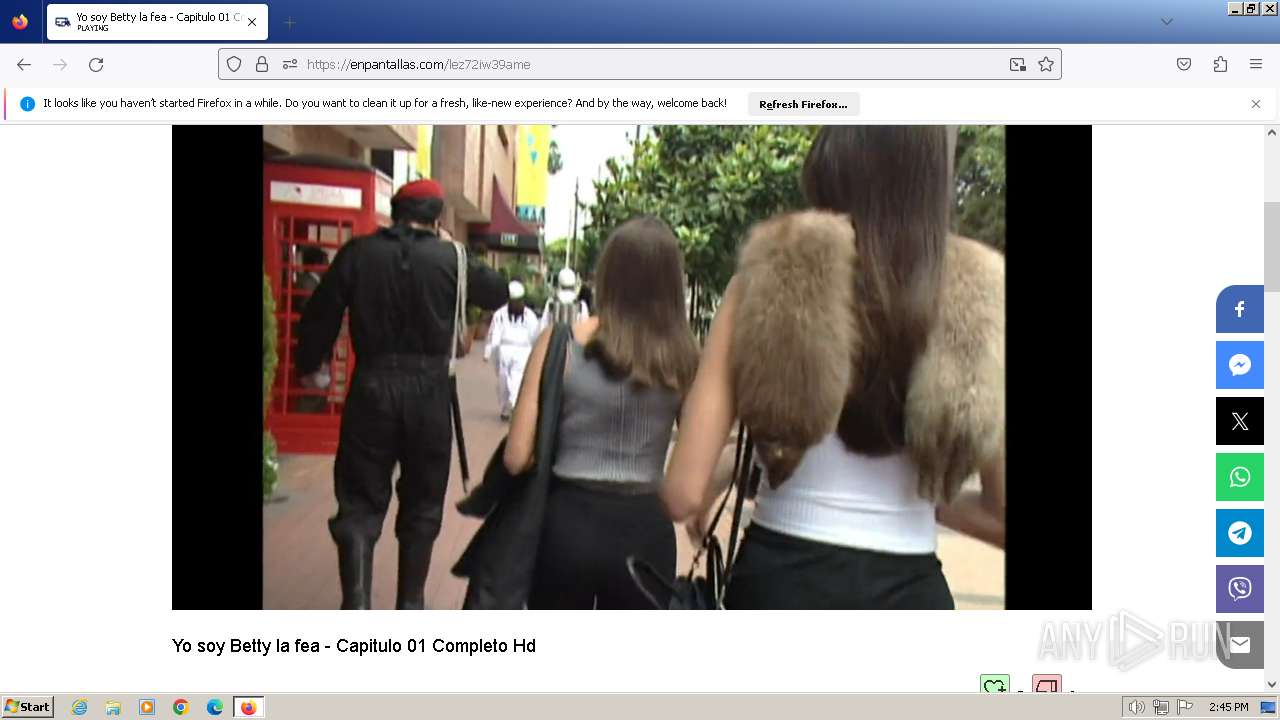Open site permissions icon in address bar
Screen dimensions: 1280x720
(x=290, y=64)
